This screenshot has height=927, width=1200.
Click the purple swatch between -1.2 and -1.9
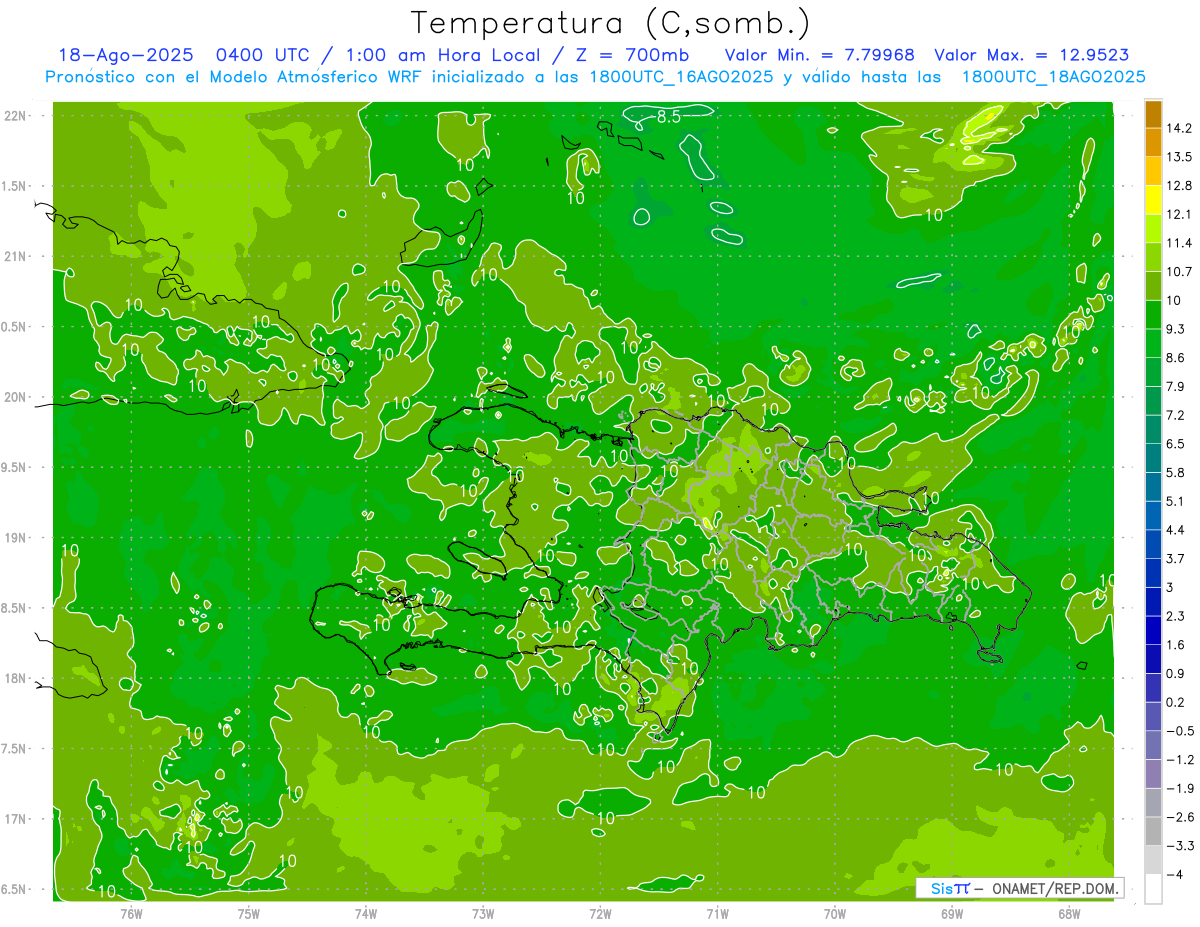coord(1153,774)
